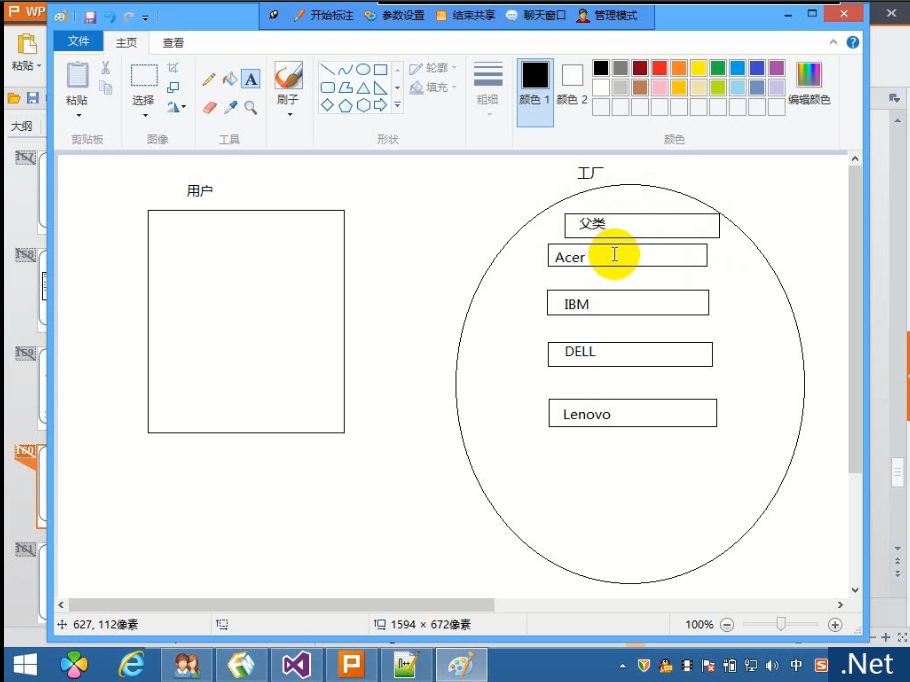Image resolution: width=910 pixels, height=682 pixels.
Task: Click 结束共享 to end sharing
Action: click(x=465, y=15)
